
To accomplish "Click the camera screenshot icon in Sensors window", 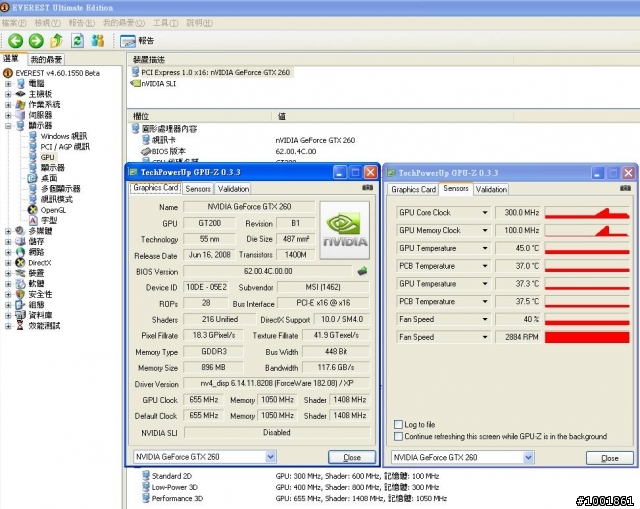I will tap(625, 188).
